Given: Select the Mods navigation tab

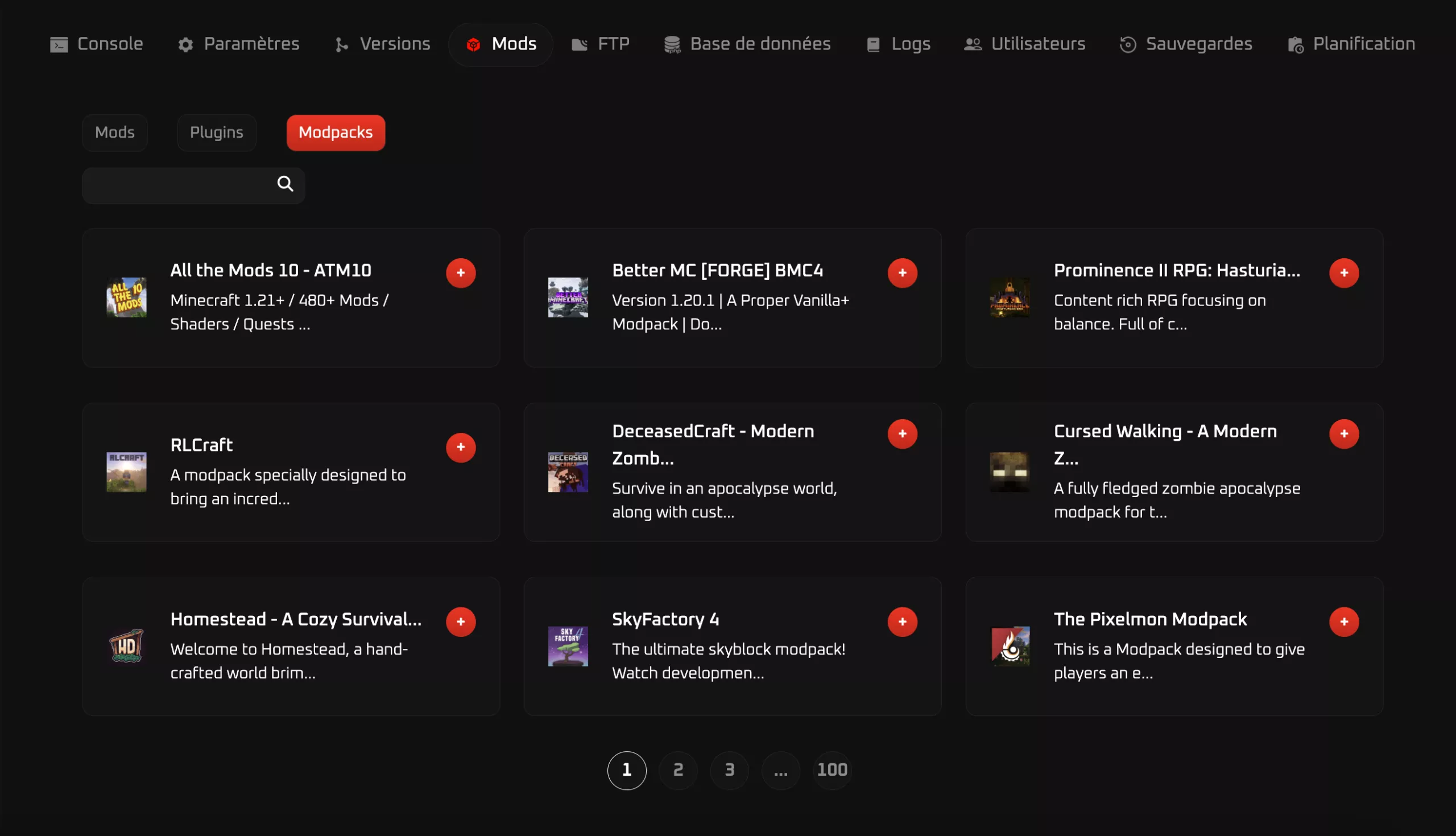Looking at the screenshot, I should click(x=500, y=44).
